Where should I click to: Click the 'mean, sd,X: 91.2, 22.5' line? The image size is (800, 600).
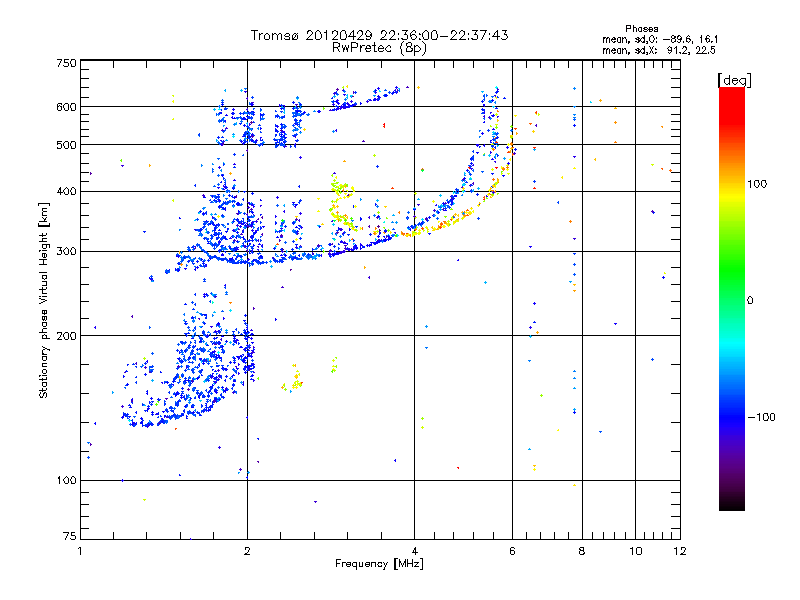click(659, 50)
